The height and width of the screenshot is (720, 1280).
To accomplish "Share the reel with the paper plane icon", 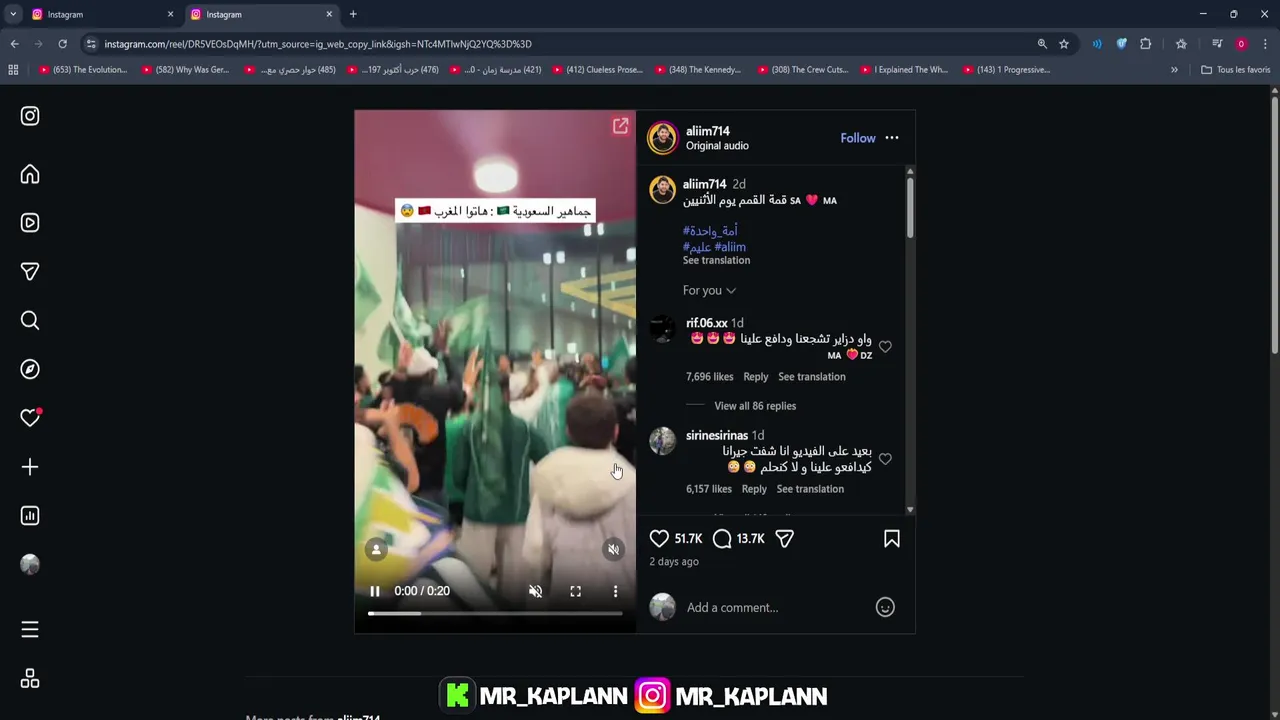I will point(785,539).
